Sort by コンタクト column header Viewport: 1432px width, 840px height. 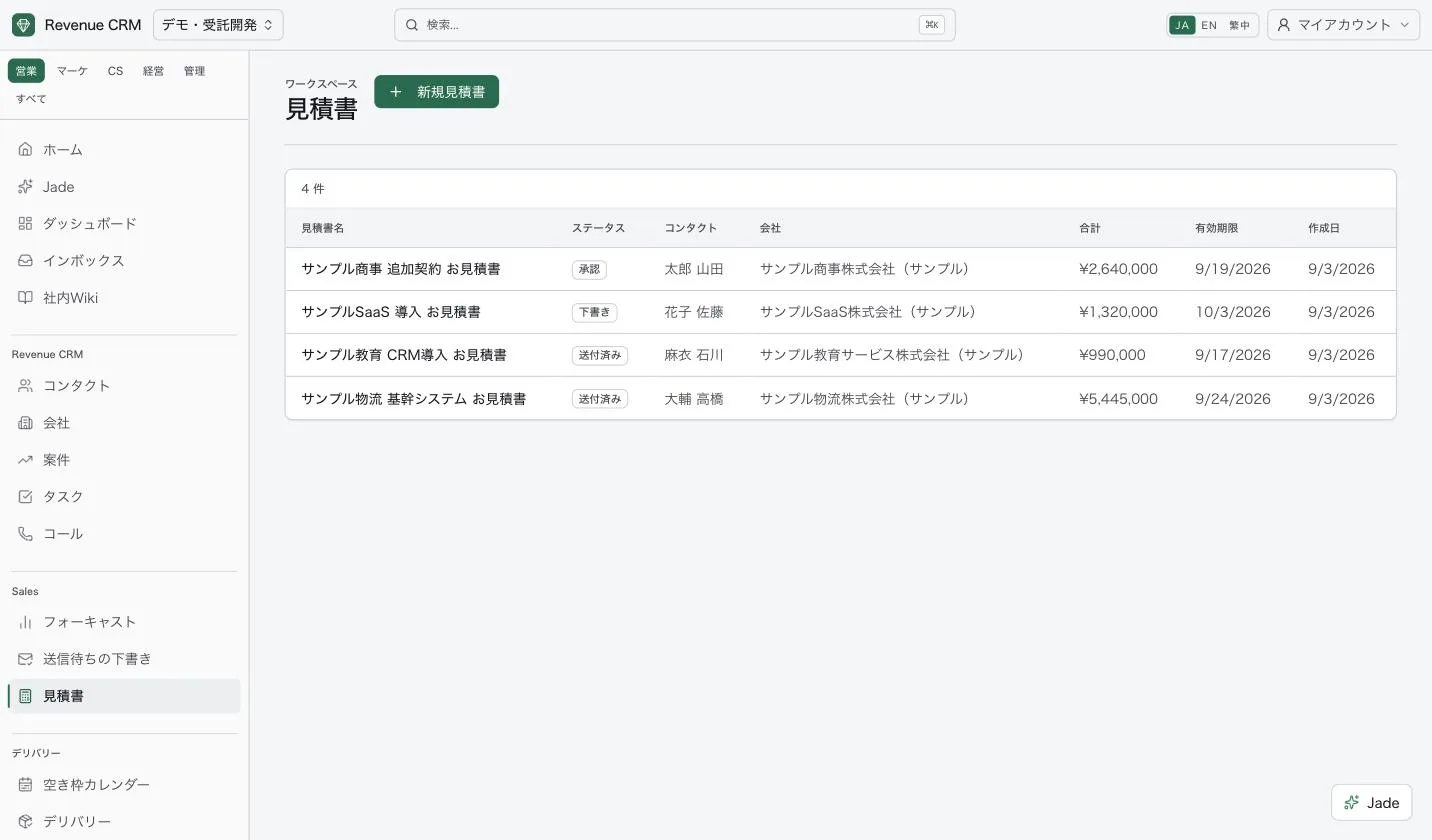pyautogui.click(x=691, y=228)
